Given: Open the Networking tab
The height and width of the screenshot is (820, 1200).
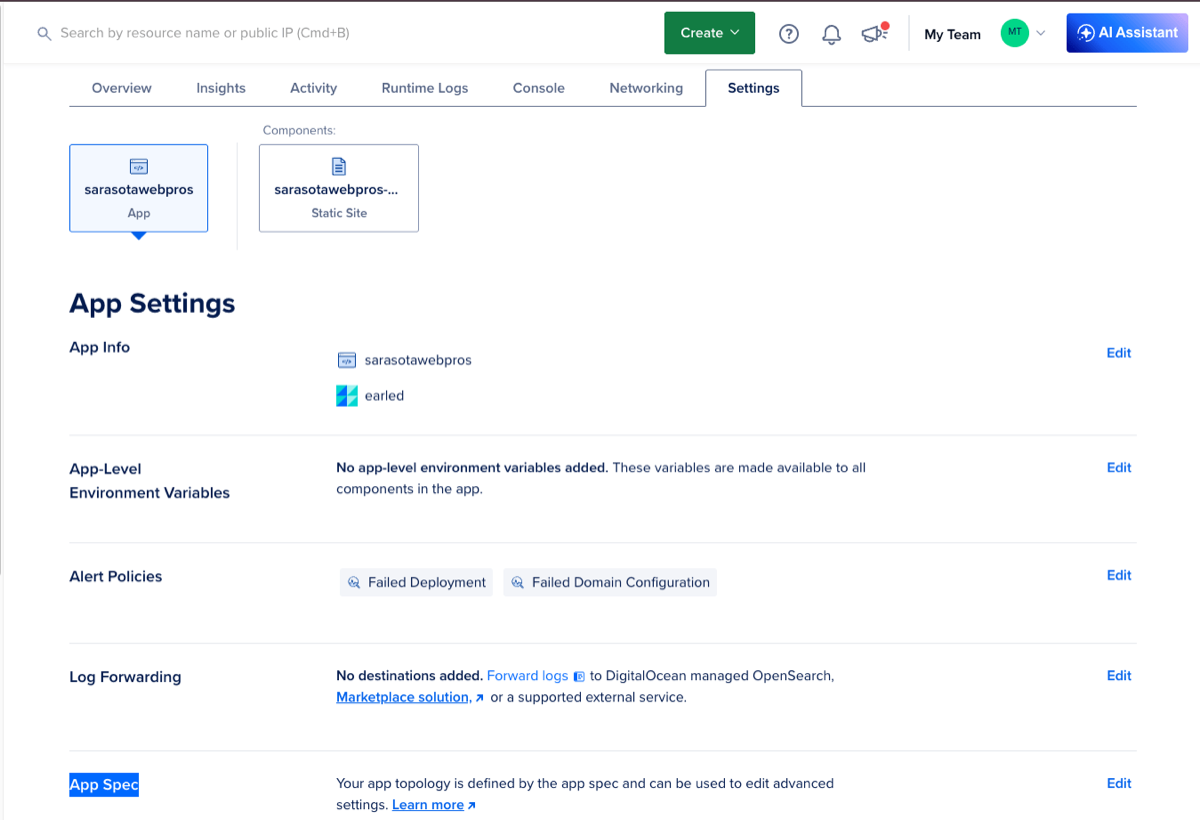Looking at the screenshot, I should click(x=646, y=88).
